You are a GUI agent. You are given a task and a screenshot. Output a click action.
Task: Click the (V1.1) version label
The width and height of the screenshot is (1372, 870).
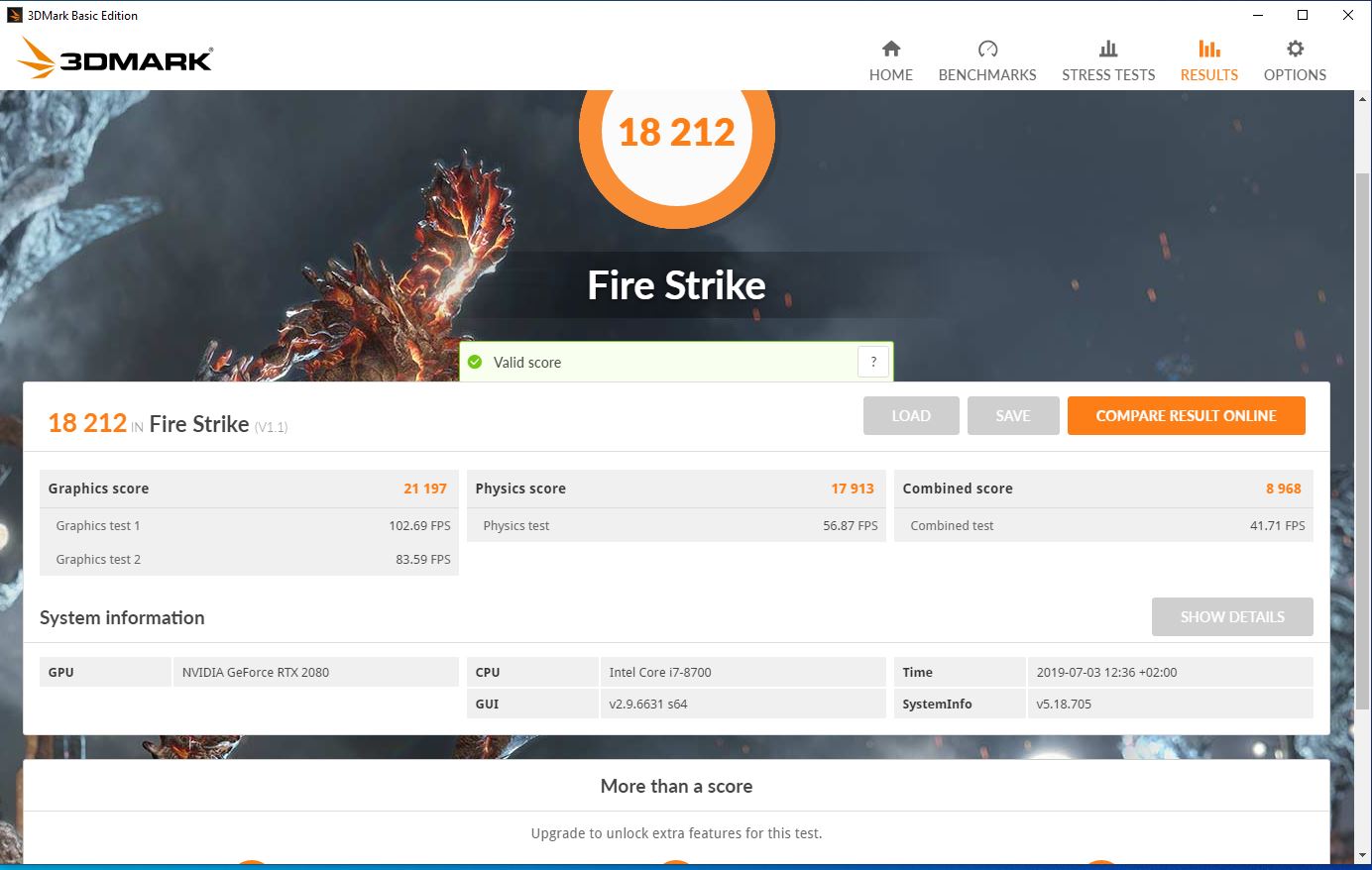pos(271,427)
